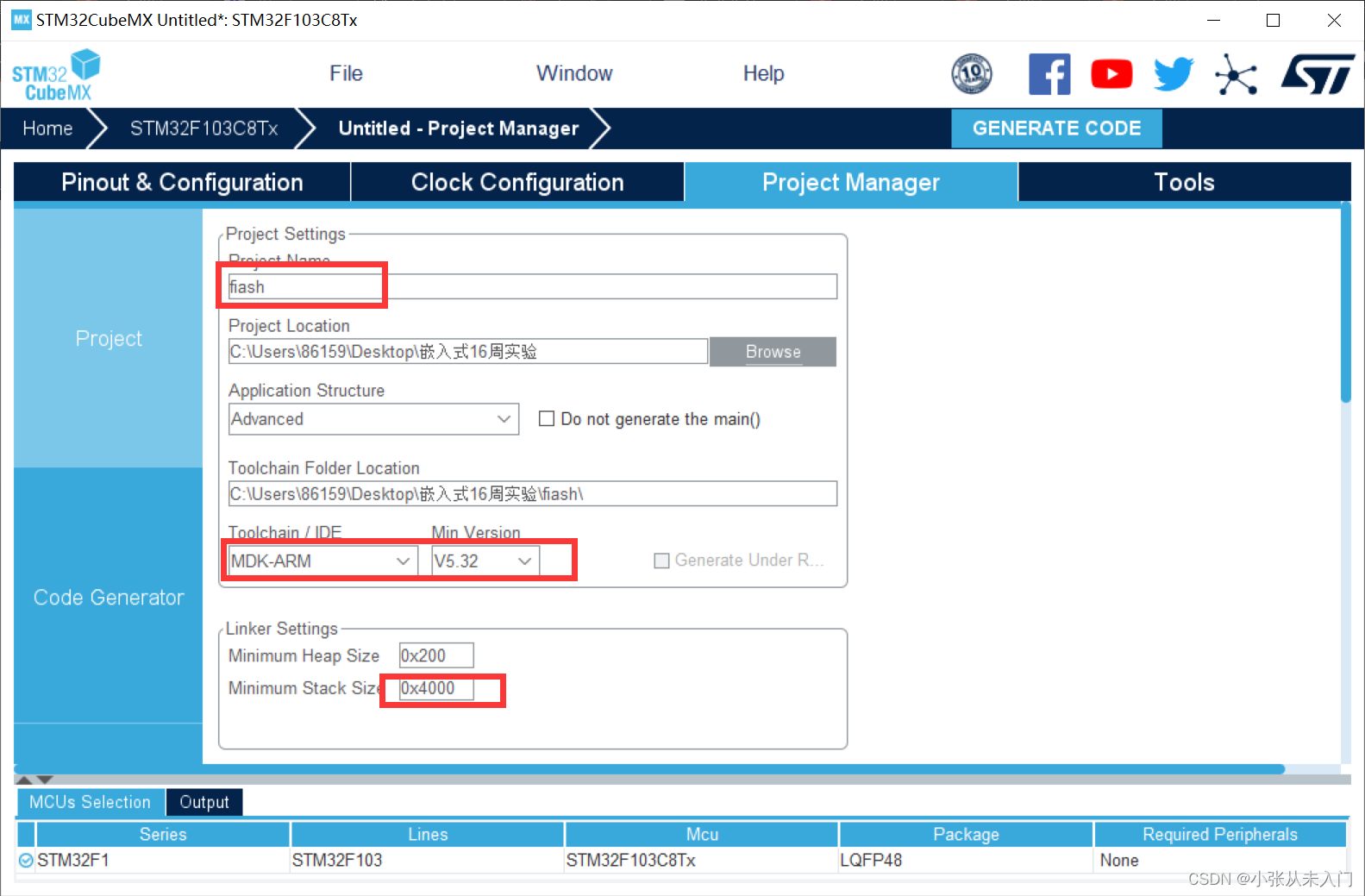Open the Facebook icon link
Image resolution: width=1365 pixels, height=896 pixels.
pyautogui.click(x=1049, y=74)
